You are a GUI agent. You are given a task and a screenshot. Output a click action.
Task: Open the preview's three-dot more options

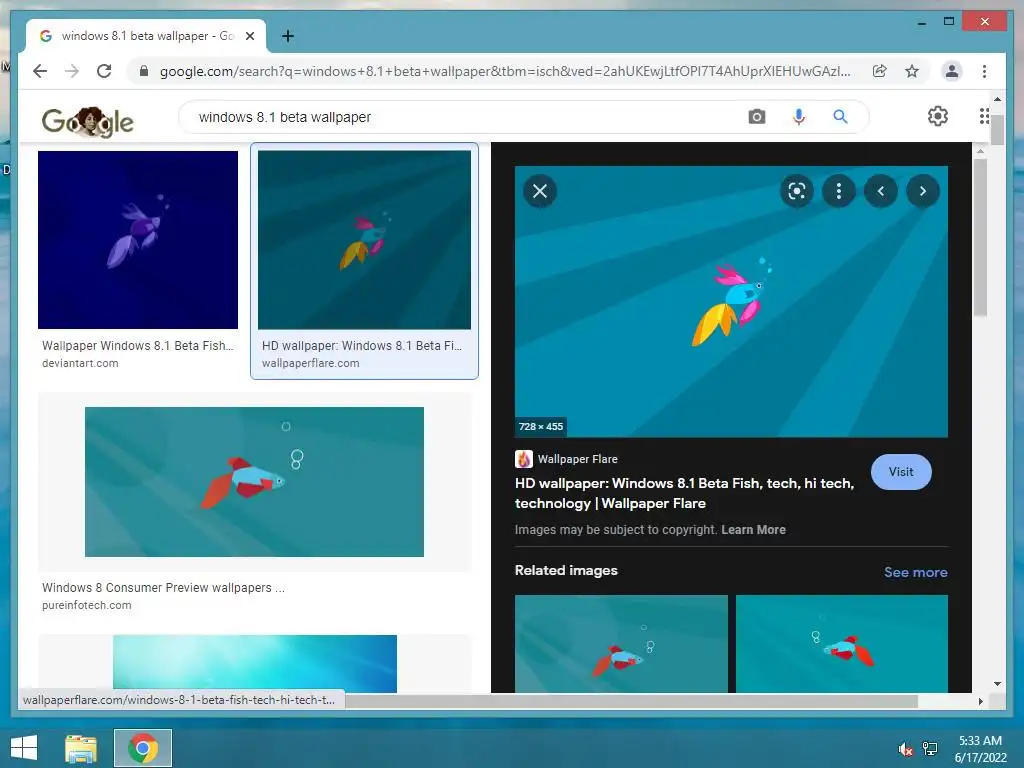pyautogui.click(x=839, y=191)
